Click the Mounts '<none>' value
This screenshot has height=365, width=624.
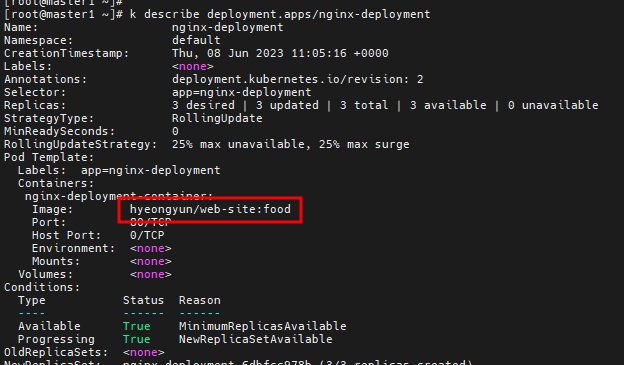(x=150, y=262)
